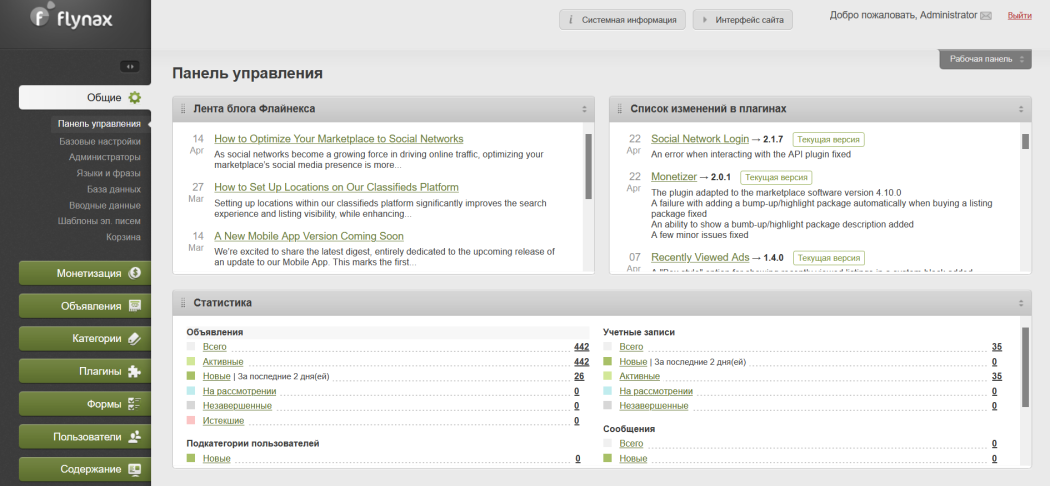
Task: Go to Администраторы
Action: coord(104,157)
